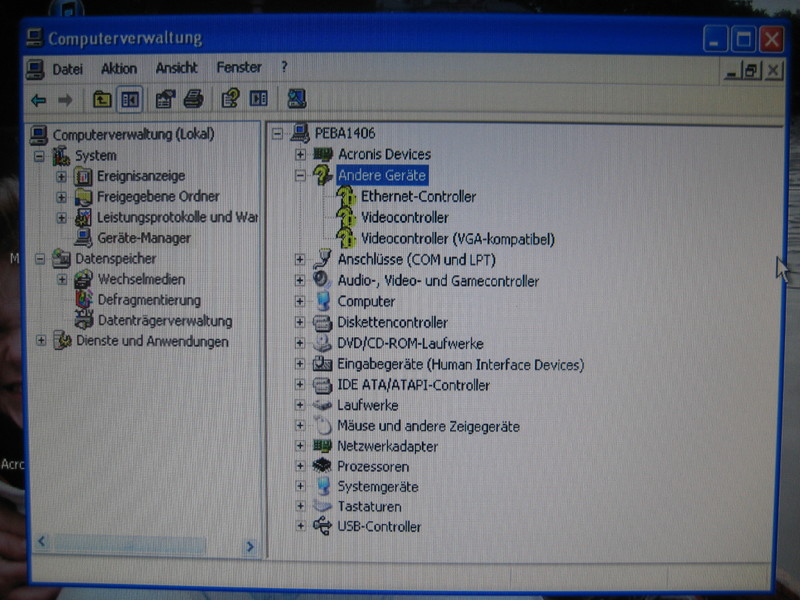Image resolution: width=800 pixels, height=600 pixels.
Task: Select the Ethernet-Controller unknown device icon
Action: click(346, 197)
